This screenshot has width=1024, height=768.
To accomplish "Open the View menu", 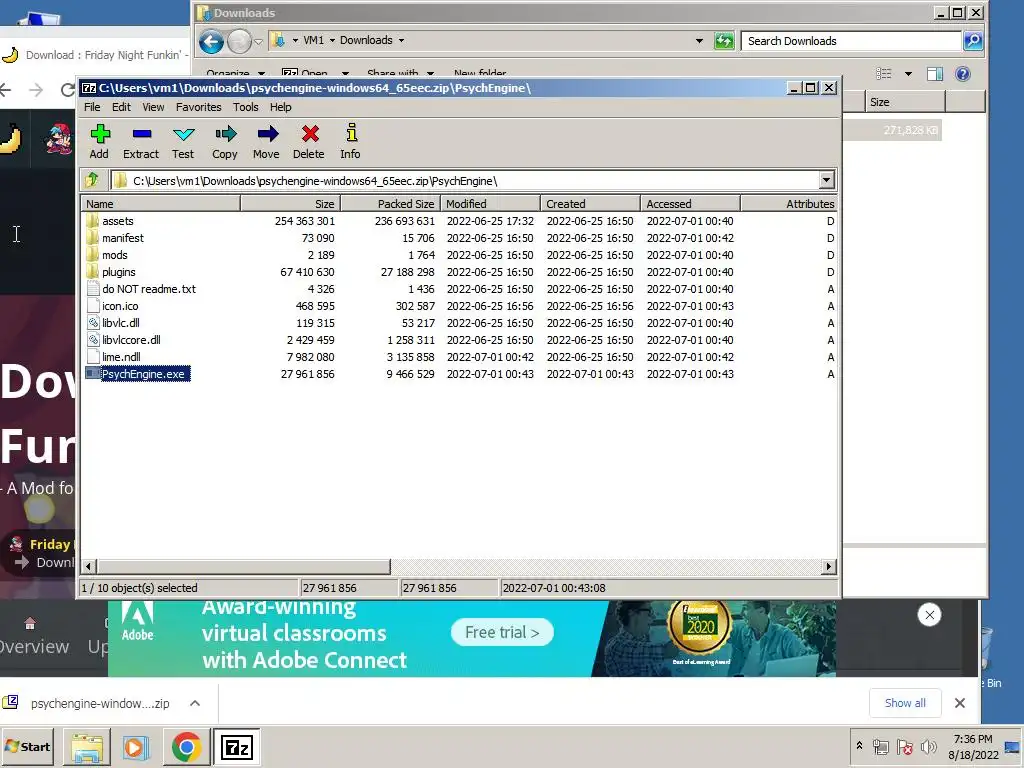I will [x=153, y=107].
